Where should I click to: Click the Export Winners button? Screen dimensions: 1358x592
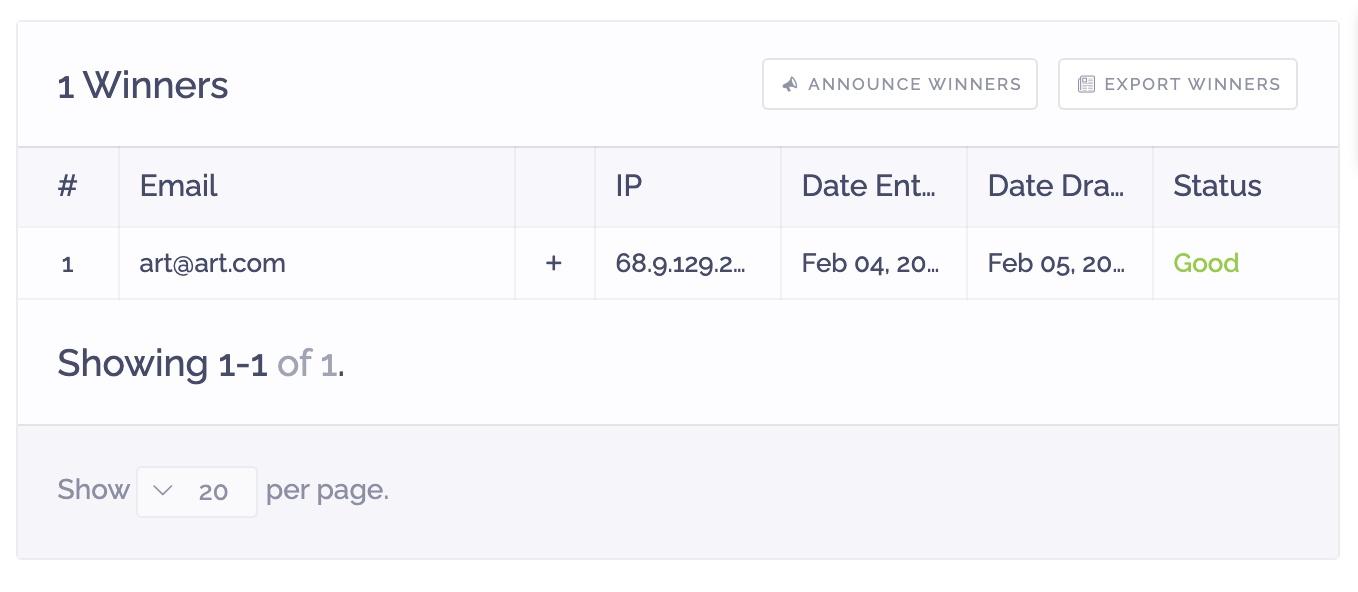[1178, 84]
